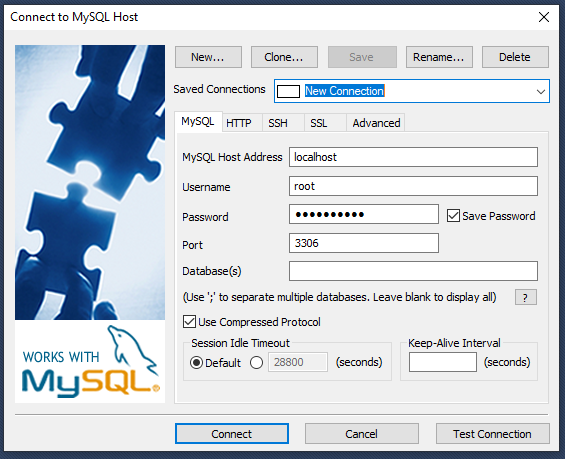This screenshot has height=459, width=565.
Task: Expand the Saved Connections dropdown arrow
Action: click(540, 92)
